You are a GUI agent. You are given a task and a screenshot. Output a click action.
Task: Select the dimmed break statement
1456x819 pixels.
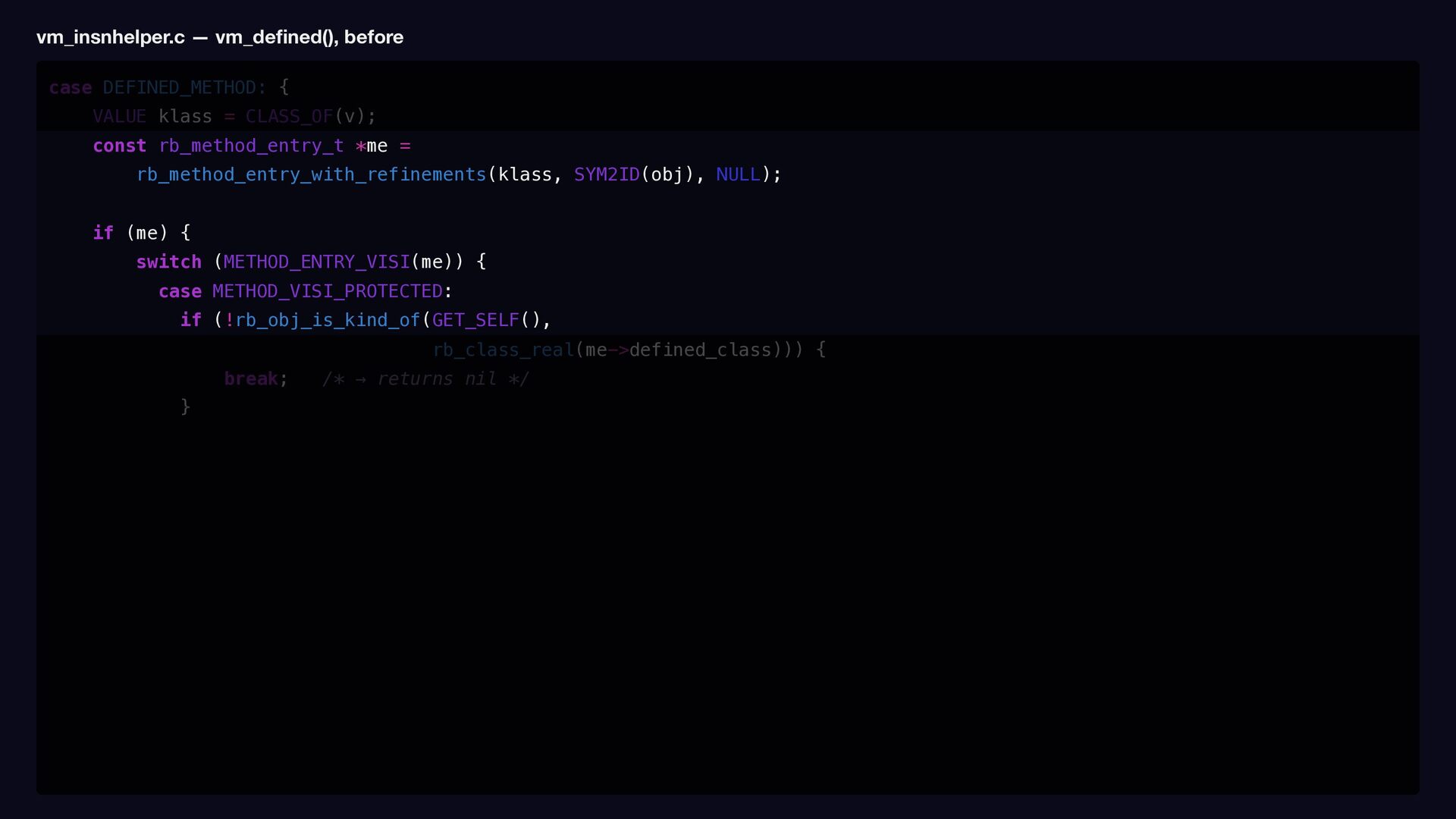[251, 378]
